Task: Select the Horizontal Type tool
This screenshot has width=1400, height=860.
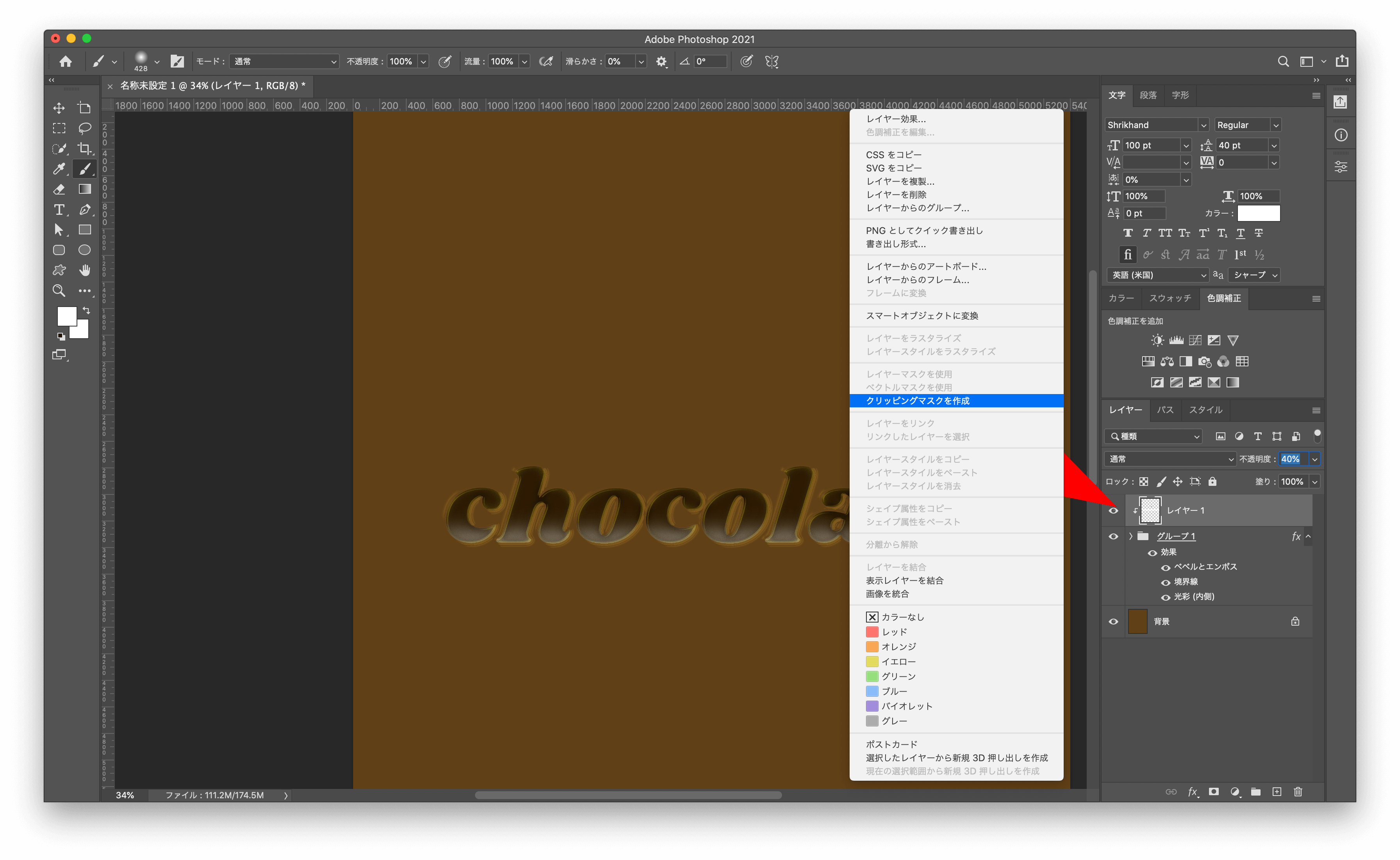Action: pyautogui.click(x=59, y=210)
